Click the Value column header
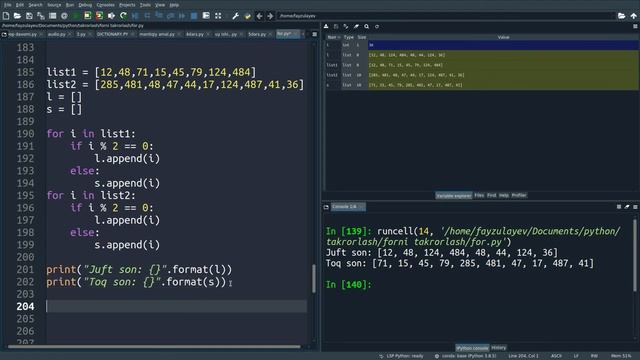This screenshot has width=640, height=360. 503,37
